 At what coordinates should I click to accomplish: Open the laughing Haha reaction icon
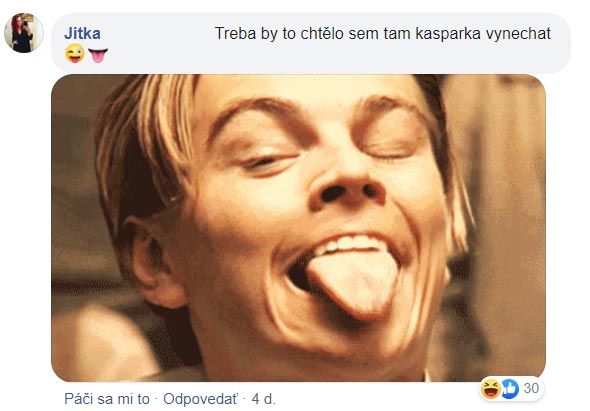[491, 389]
